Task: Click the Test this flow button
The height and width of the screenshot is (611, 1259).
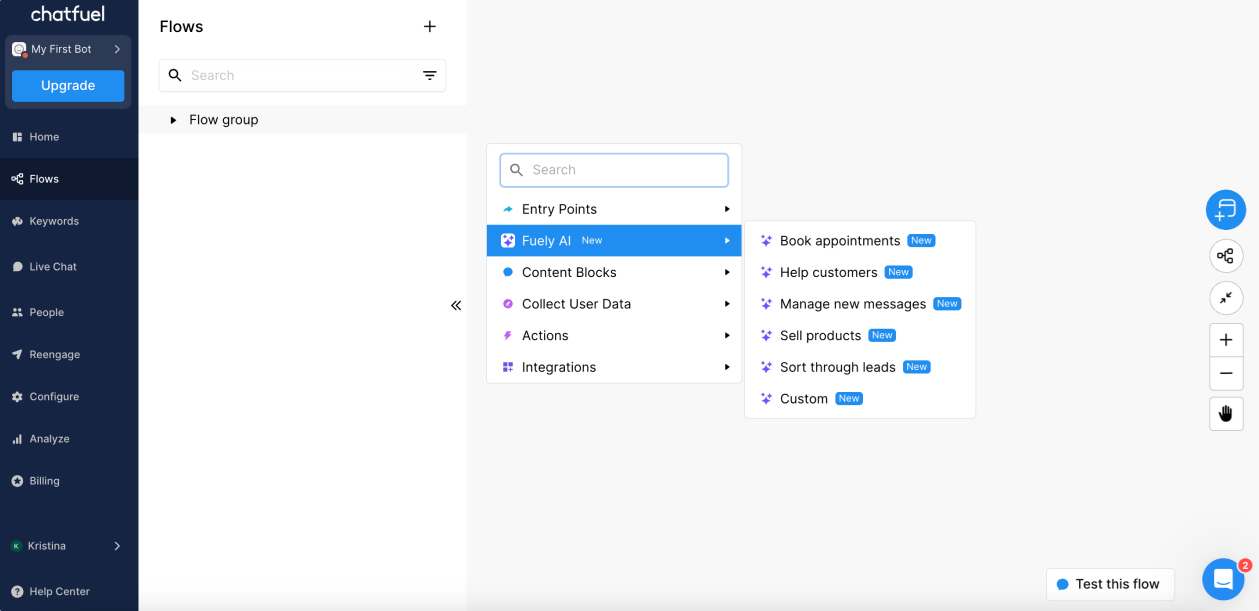Action: tap(1110, 584)
